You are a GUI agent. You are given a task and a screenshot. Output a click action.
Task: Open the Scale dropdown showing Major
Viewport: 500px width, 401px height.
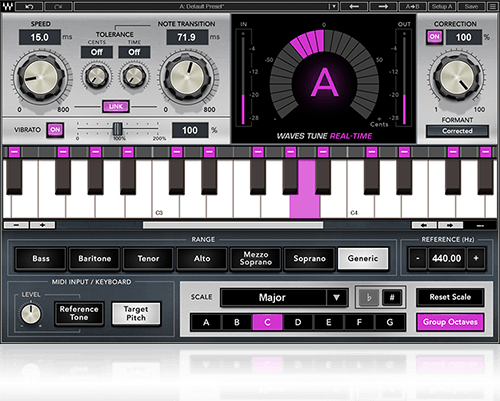284,297
